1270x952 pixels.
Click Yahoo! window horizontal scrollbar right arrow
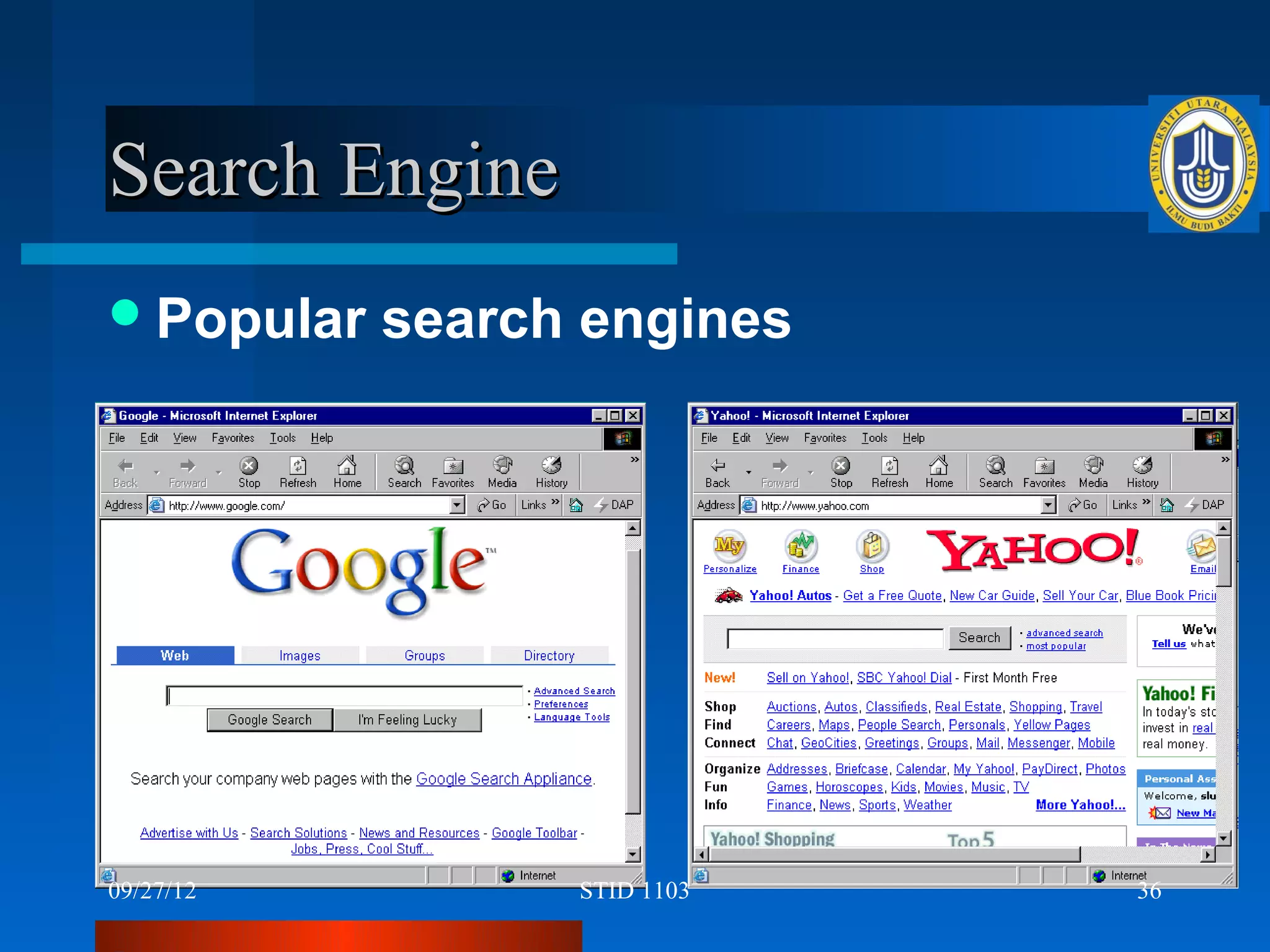pyautogui.click(x=1207, y=855)
